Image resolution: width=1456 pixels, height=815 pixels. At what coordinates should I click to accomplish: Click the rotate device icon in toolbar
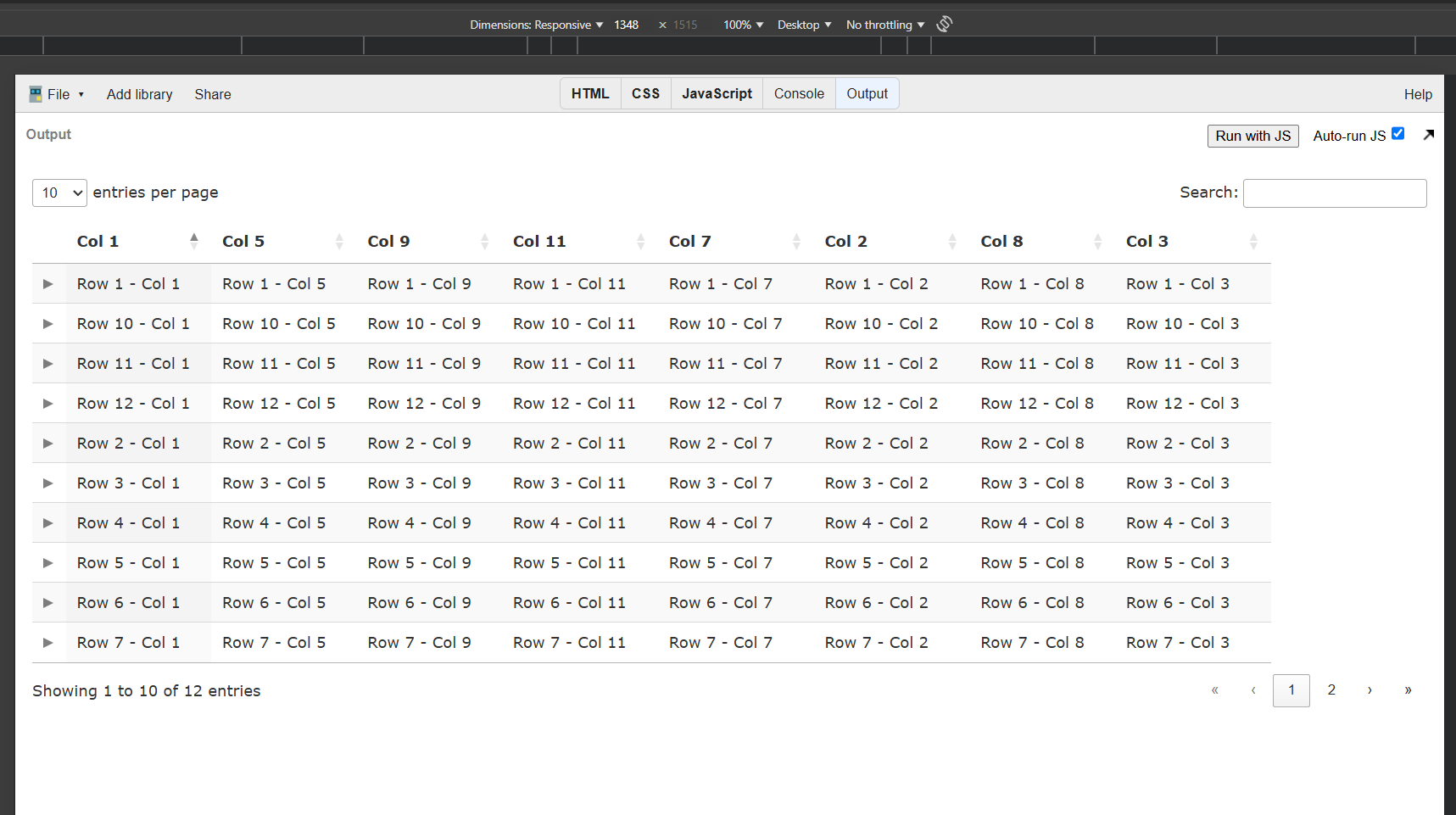point(944,24)
